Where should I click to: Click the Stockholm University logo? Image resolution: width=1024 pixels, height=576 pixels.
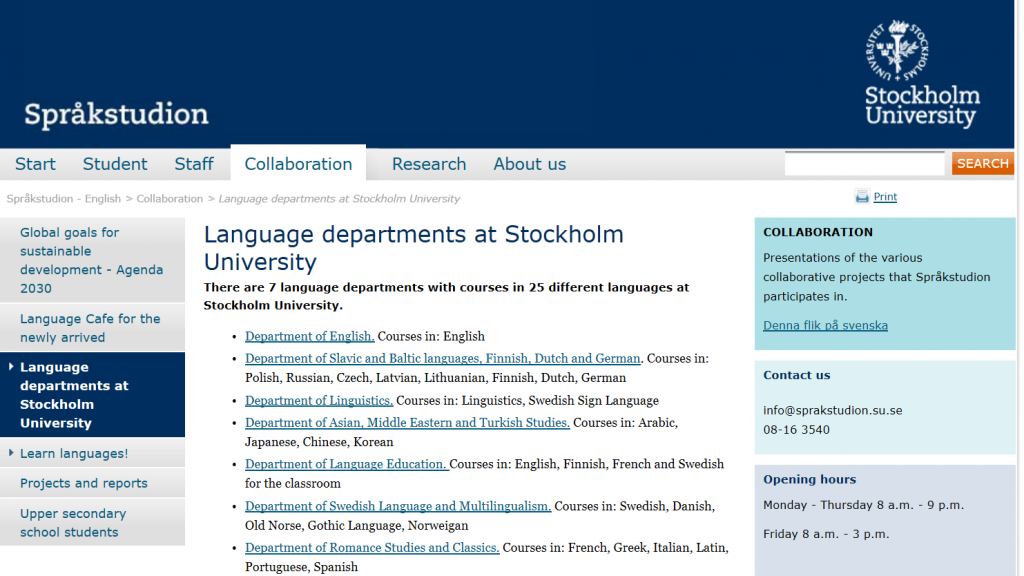point(922,73)
